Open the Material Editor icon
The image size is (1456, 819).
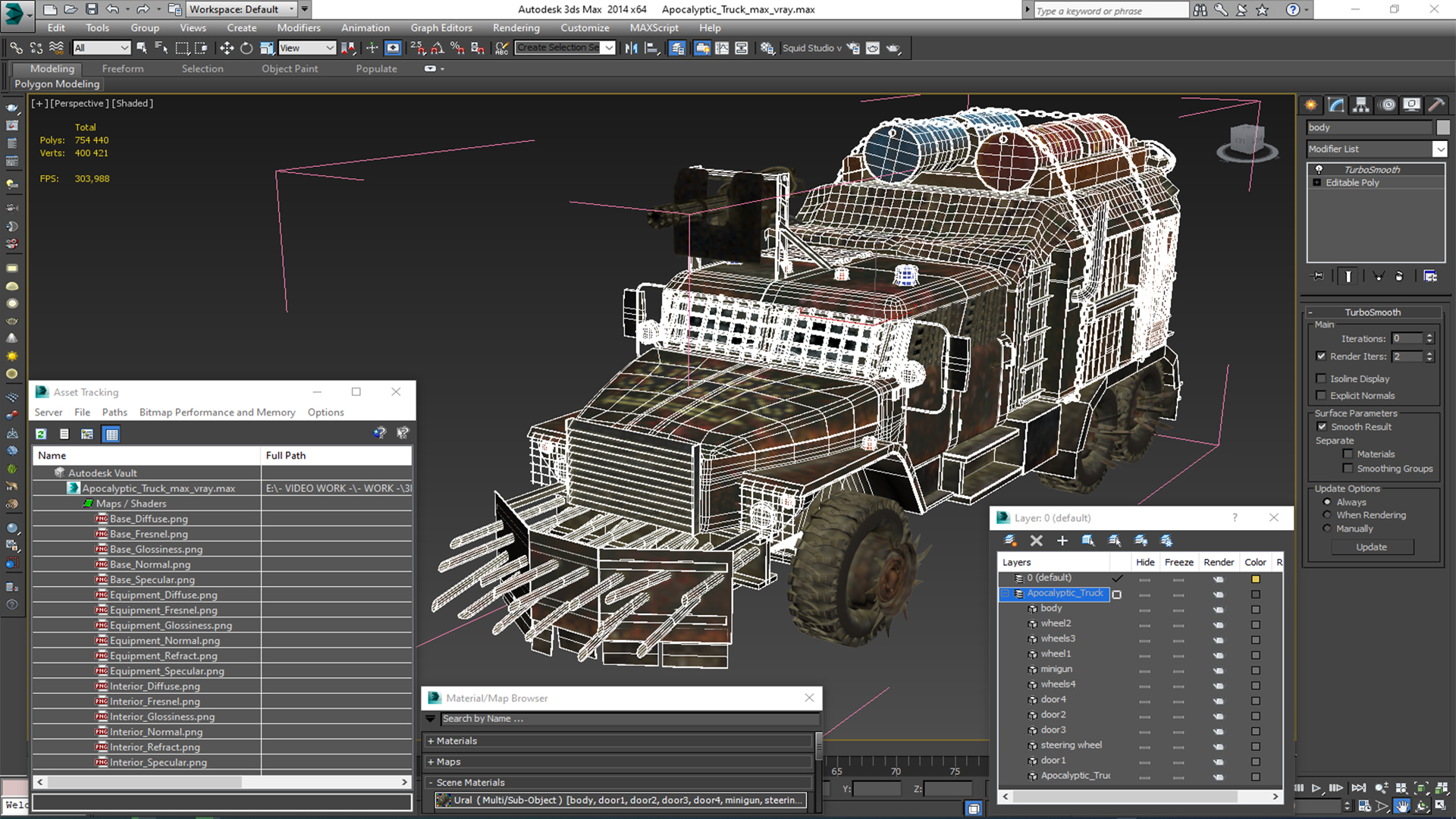coord(767,48)
